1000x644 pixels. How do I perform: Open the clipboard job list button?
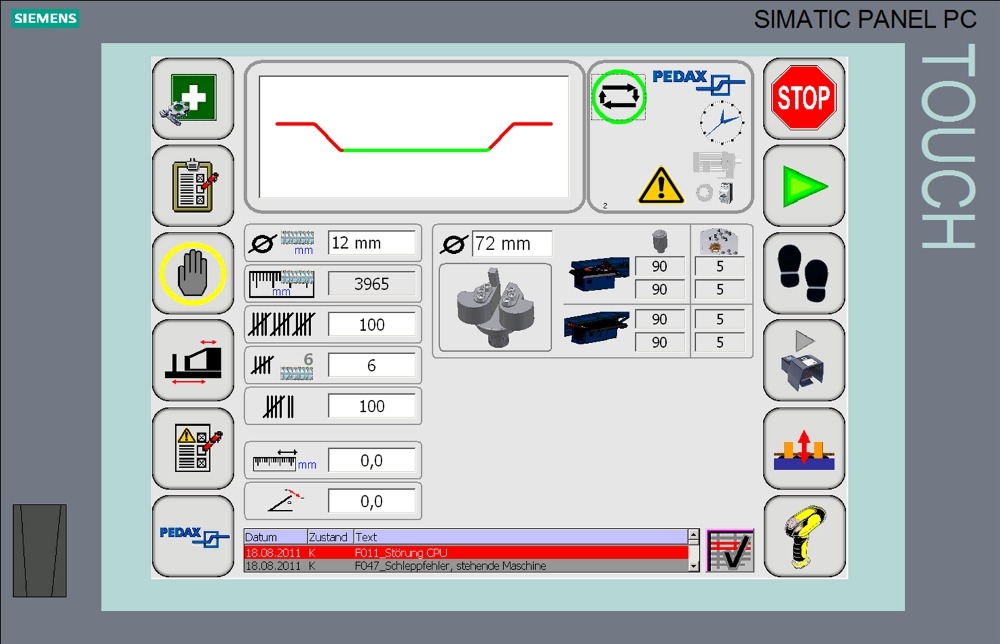coord(193,186)
